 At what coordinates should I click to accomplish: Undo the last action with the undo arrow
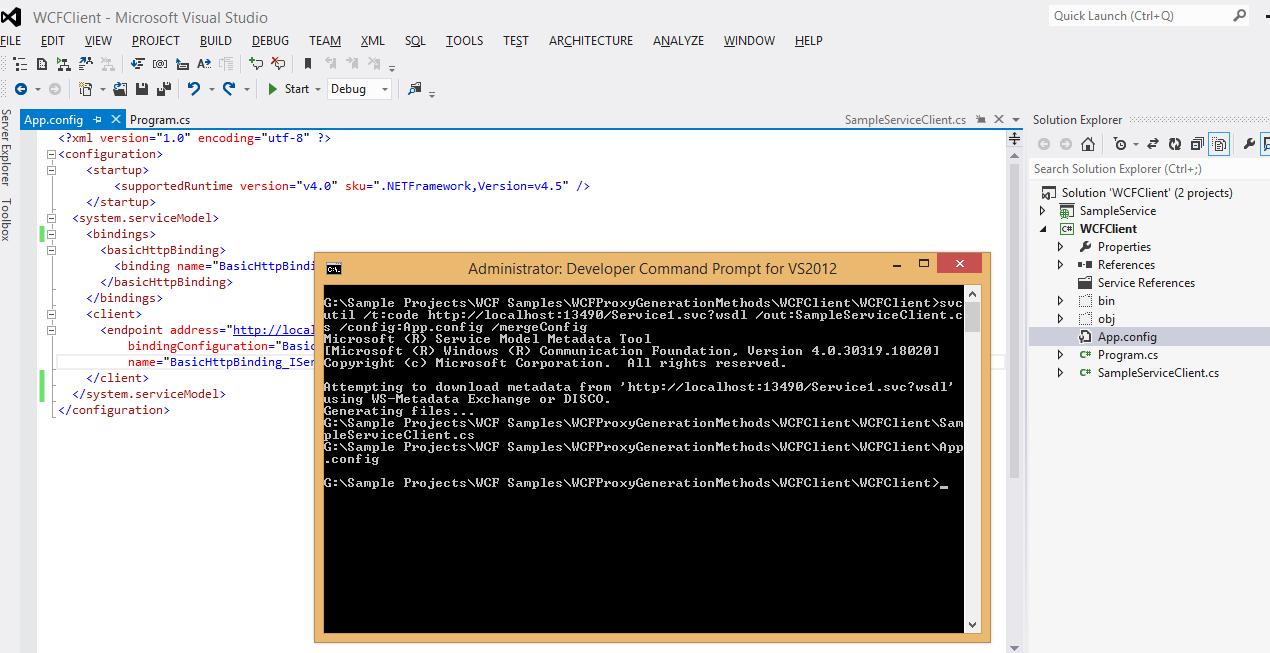194,89
